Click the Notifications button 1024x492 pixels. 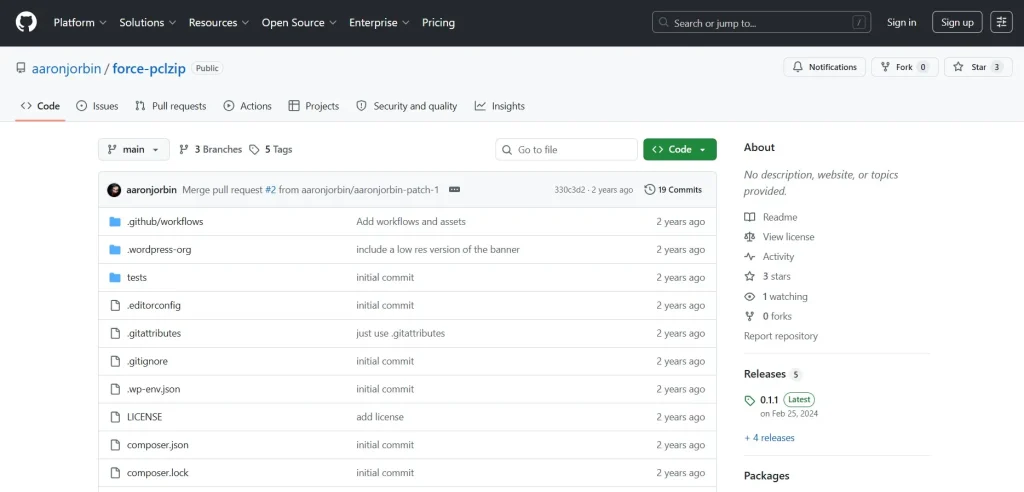(x=825, y=67)
